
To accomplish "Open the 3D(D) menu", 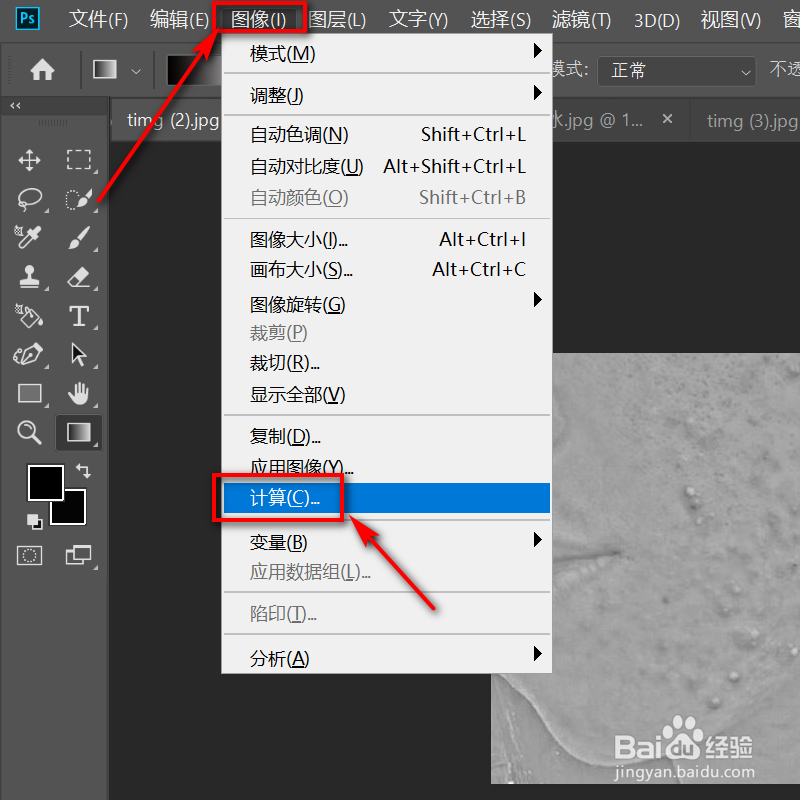I will point(657,20).
